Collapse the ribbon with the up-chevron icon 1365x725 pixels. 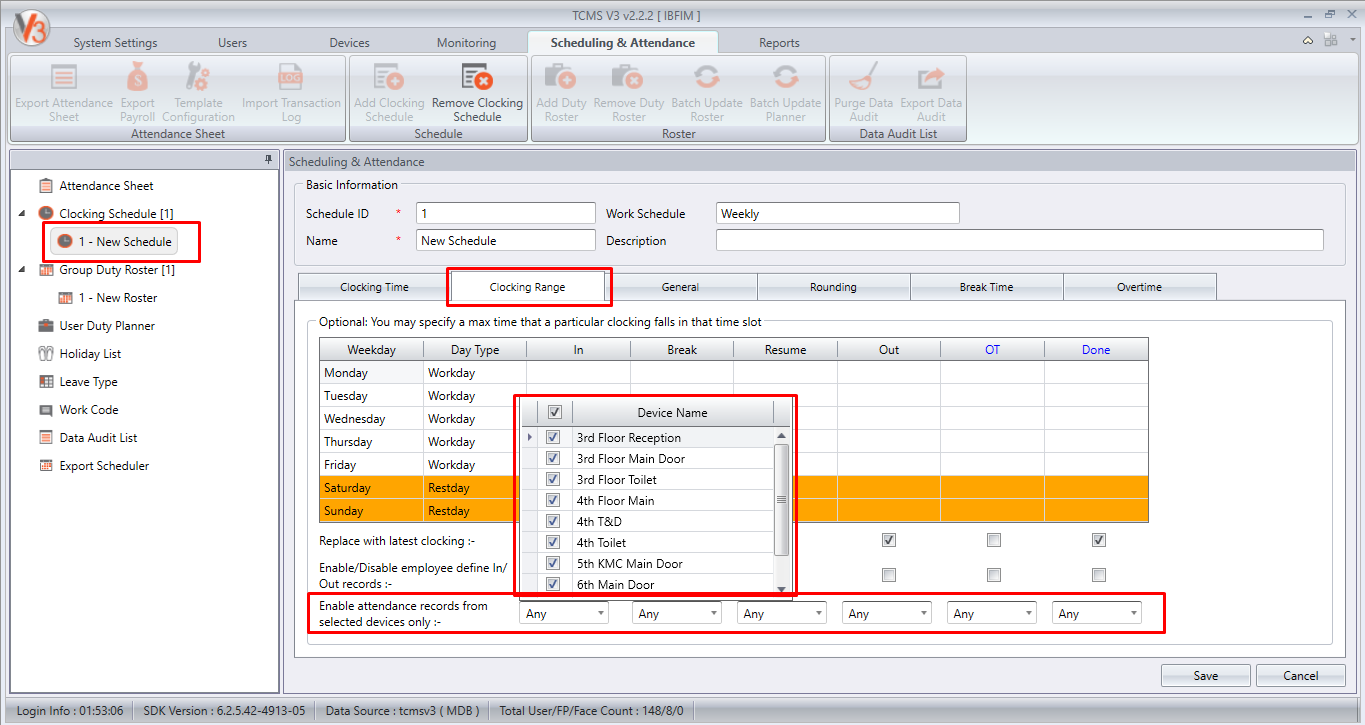click(1308, 41)
